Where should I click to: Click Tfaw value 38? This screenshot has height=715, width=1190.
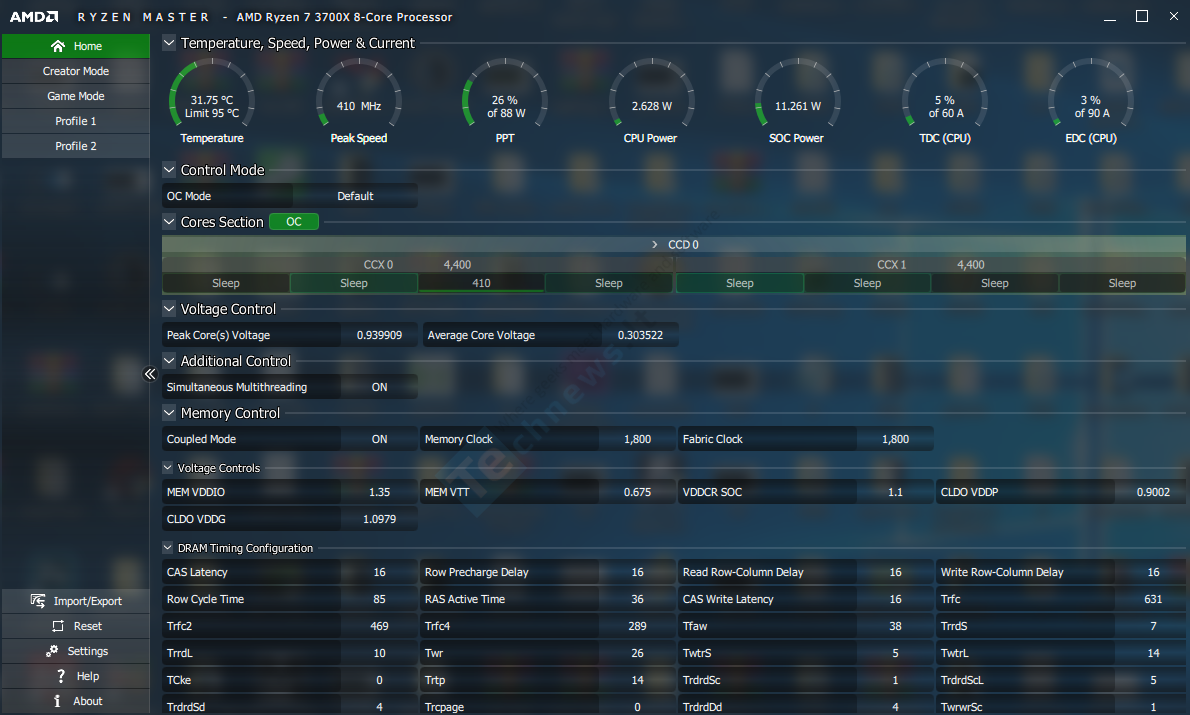pyautogui.click(x=896, y=626)
